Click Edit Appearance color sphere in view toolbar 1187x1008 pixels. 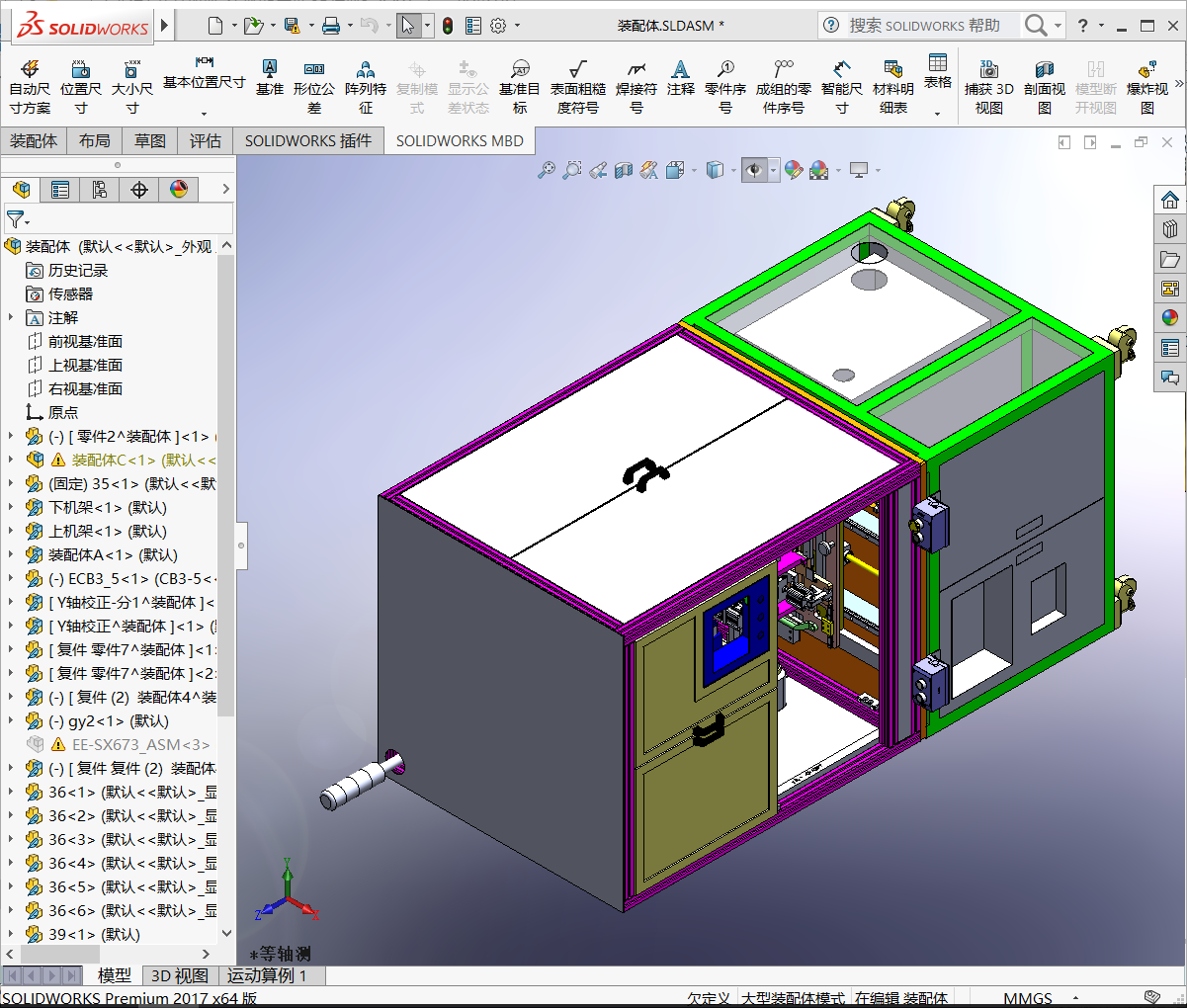(x=794, y=170)
